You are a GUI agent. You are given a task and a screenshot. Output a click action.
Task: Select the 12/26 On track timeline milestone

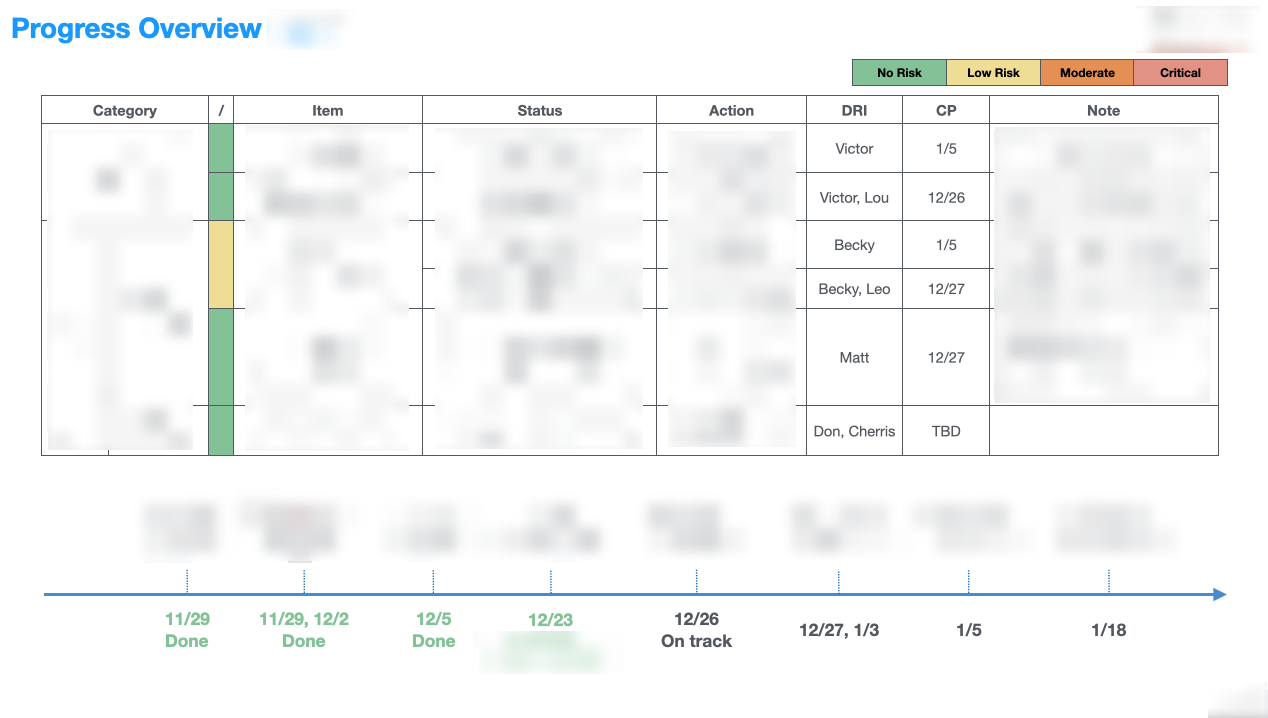tap(696, 630)
